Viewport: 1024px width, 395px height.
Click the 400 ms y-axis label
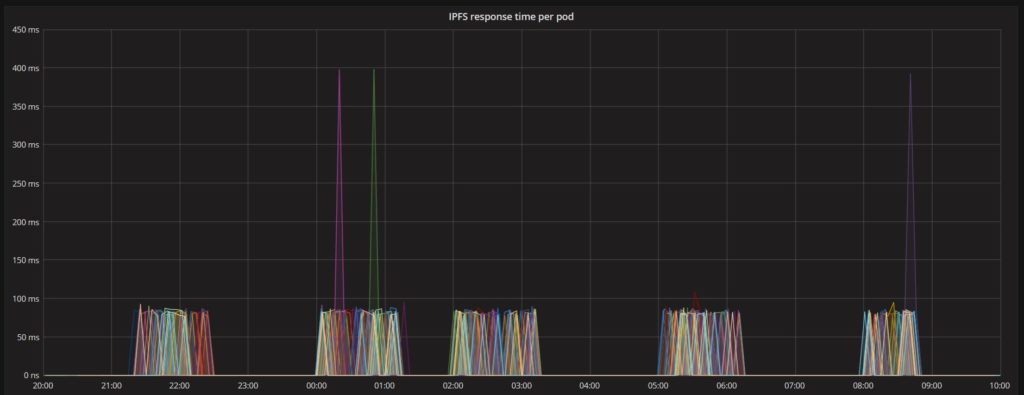click(x=26, y=68)
